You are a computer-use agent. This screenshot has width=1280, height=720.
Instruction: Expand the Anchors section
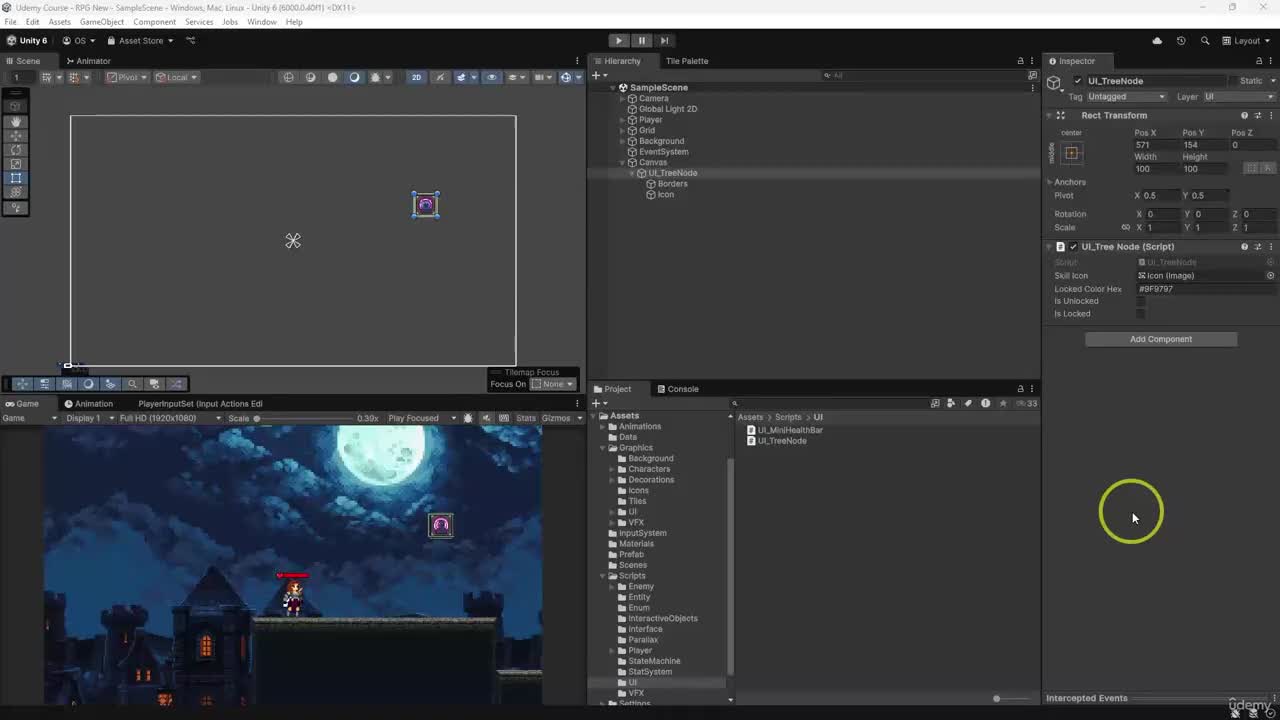tap(1050, 182)
